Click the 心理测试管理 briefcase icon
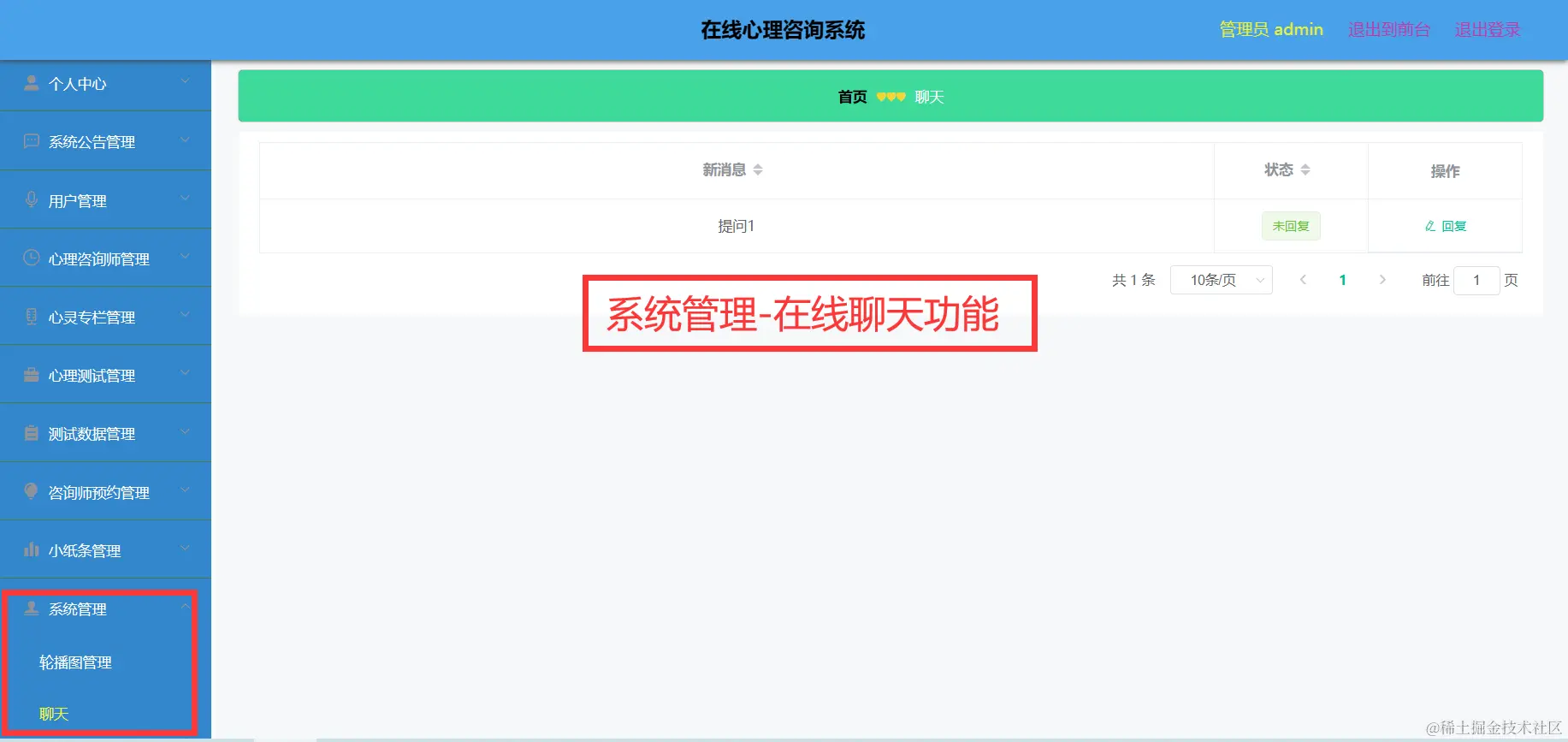Screen dimensions: 1568x742 pyautogui.click(x=32, y=375)
